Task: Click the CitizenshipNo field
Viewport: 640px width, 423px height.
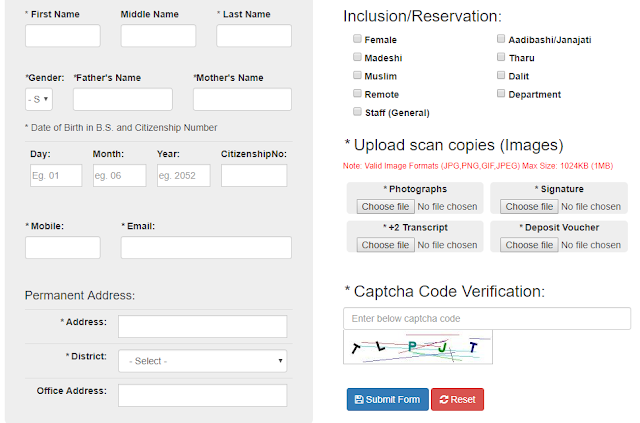Action: tap(254, 176)
